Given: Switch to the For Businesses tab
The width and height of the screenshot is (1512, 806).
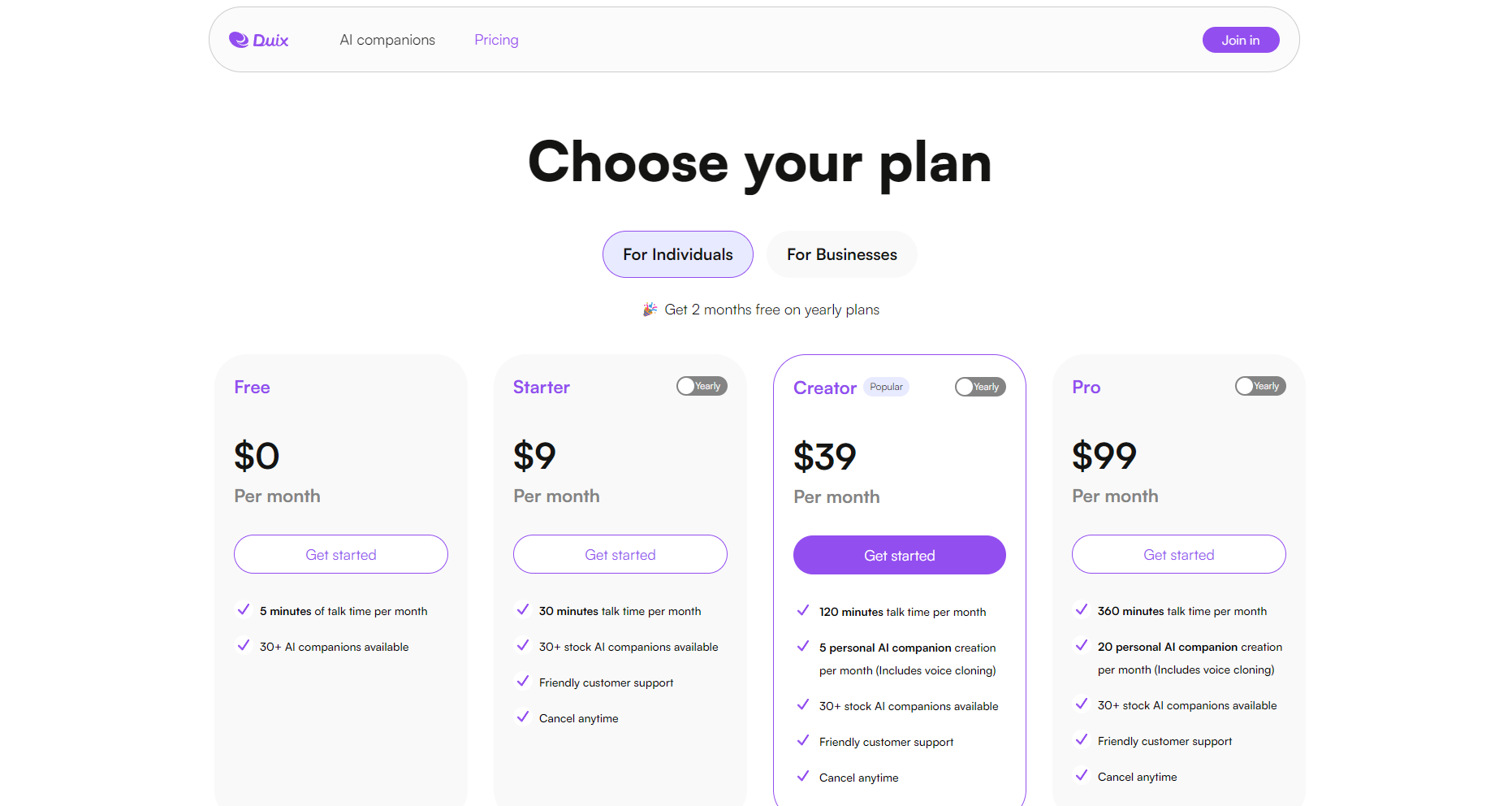Looking at the screenshot, I should [x=841, y=254].
